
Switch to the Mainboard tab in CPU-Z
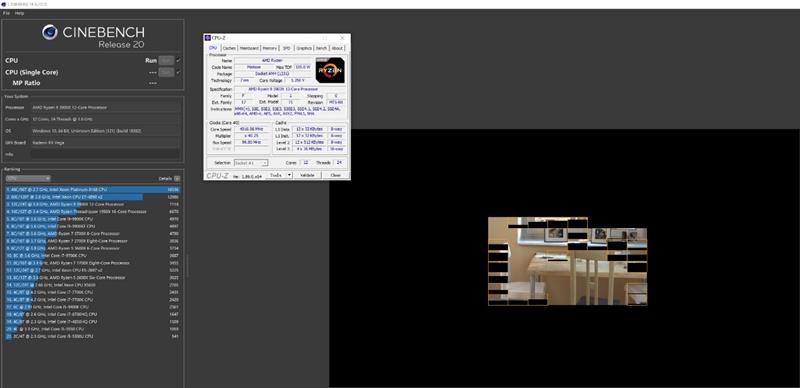pos(249,48)
